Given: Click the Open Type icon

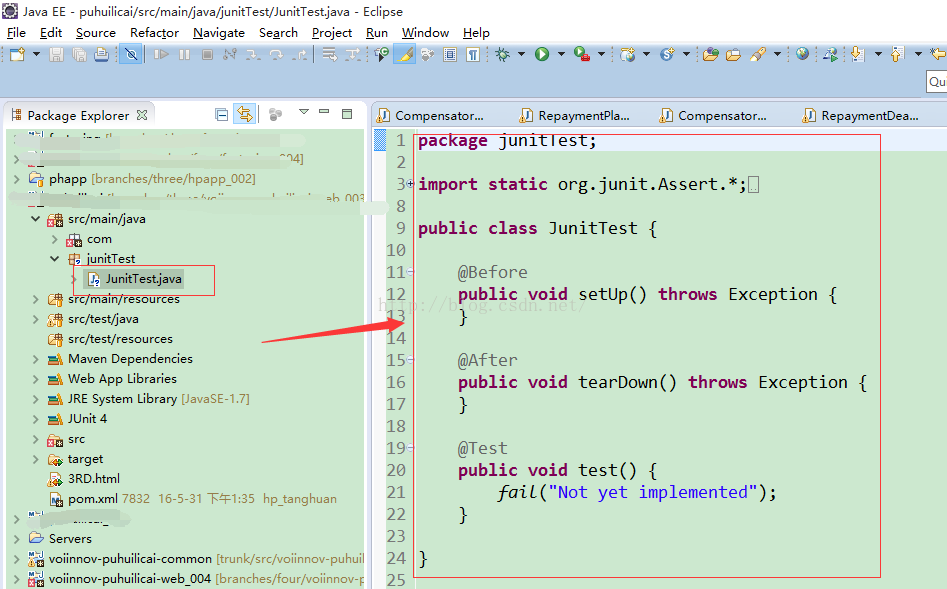Looking at the screenshot, I should click(710, 54).
